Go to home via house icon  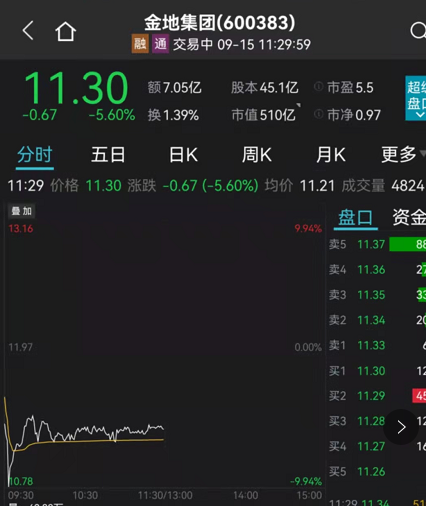tap(65, 31)
